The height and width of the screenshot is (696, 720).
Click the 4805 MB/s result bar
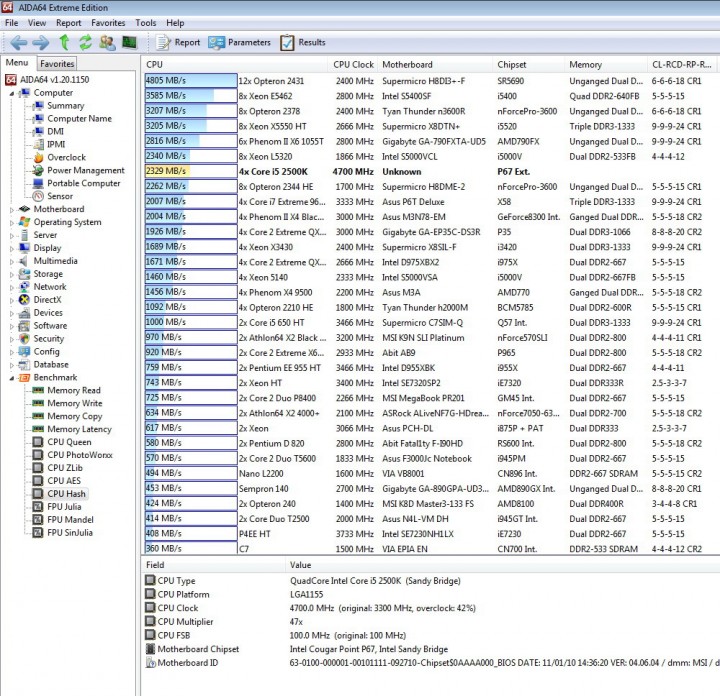click(191, 81)
